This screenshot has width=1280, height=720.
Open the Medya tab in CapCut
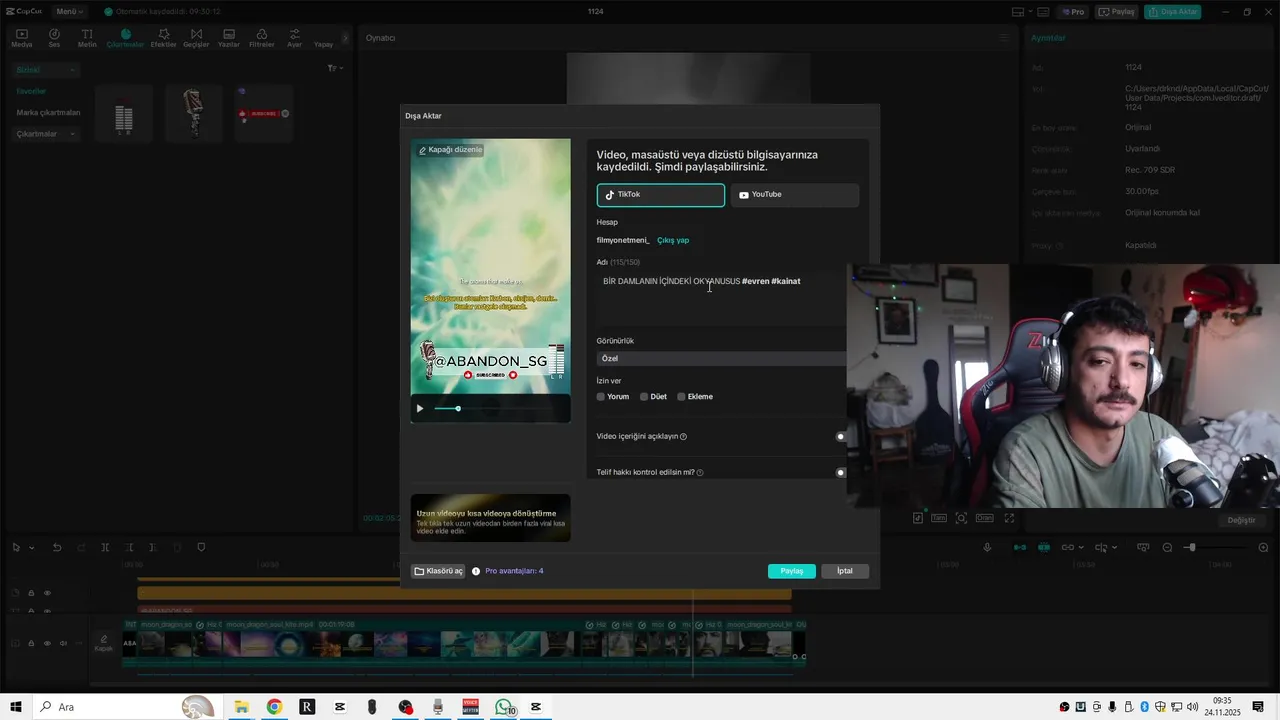pyautogui.click(x=21, y=38)
